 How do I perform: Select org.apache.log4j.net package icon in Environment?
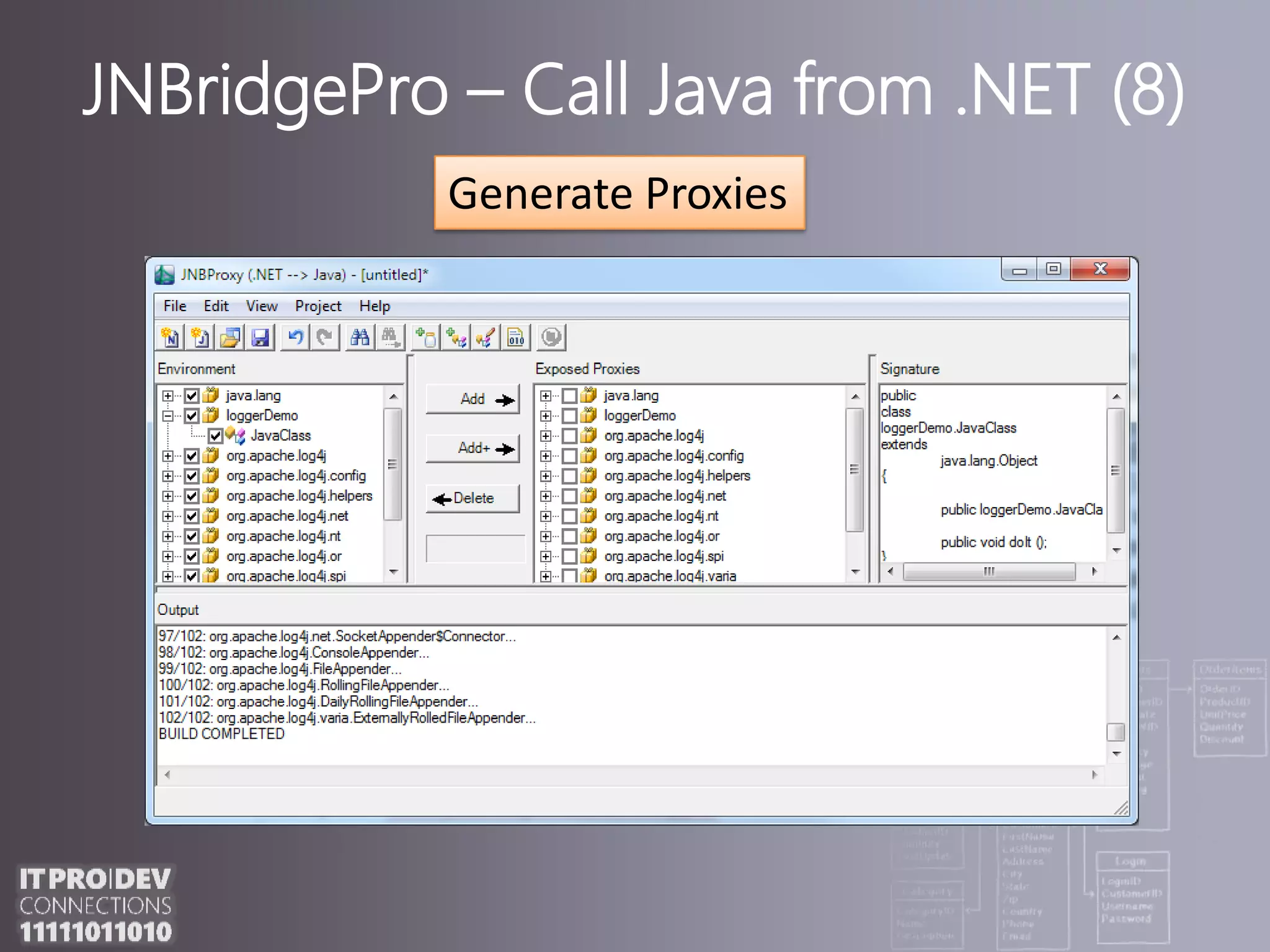coord(211,516)
